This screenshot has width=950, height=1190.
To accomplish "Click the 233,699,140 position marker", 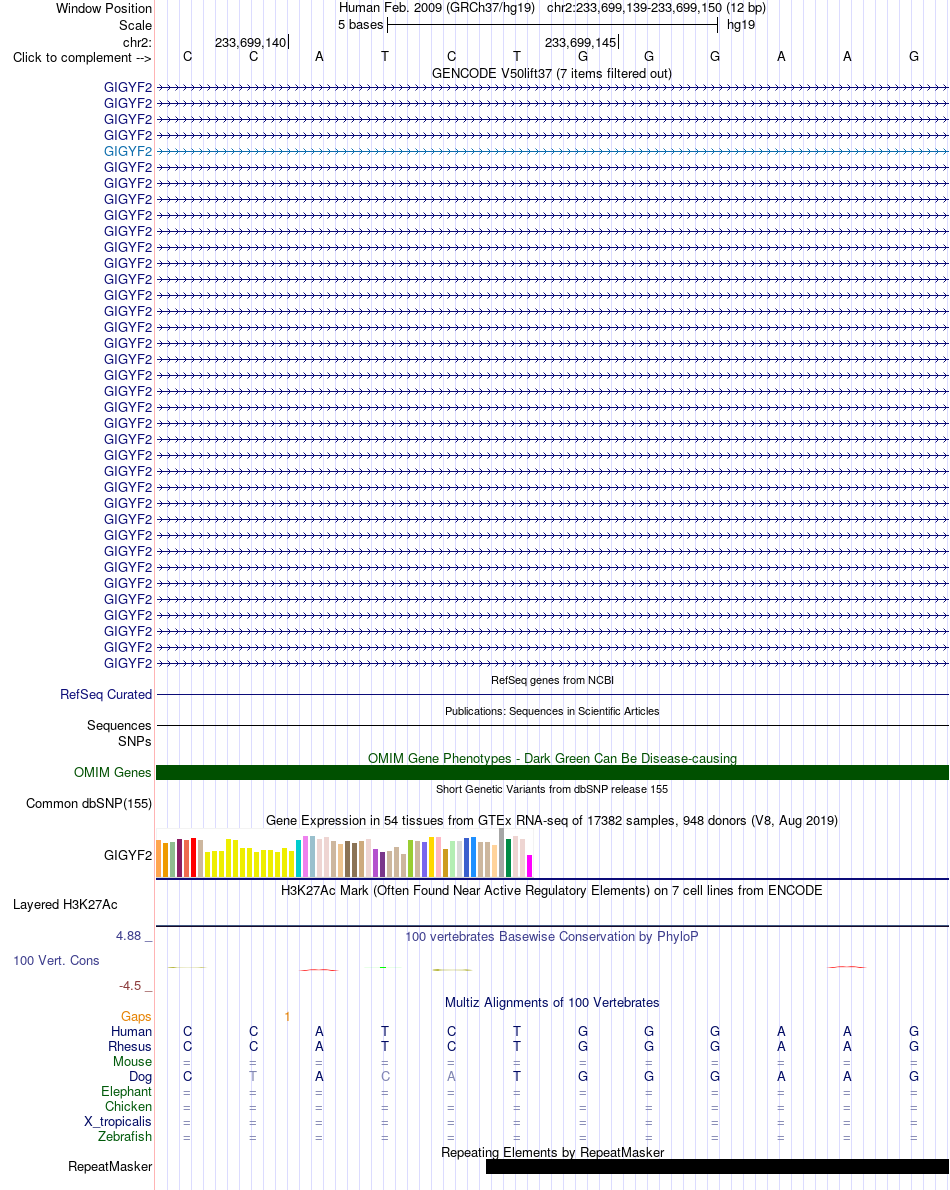I will (250, 42).
